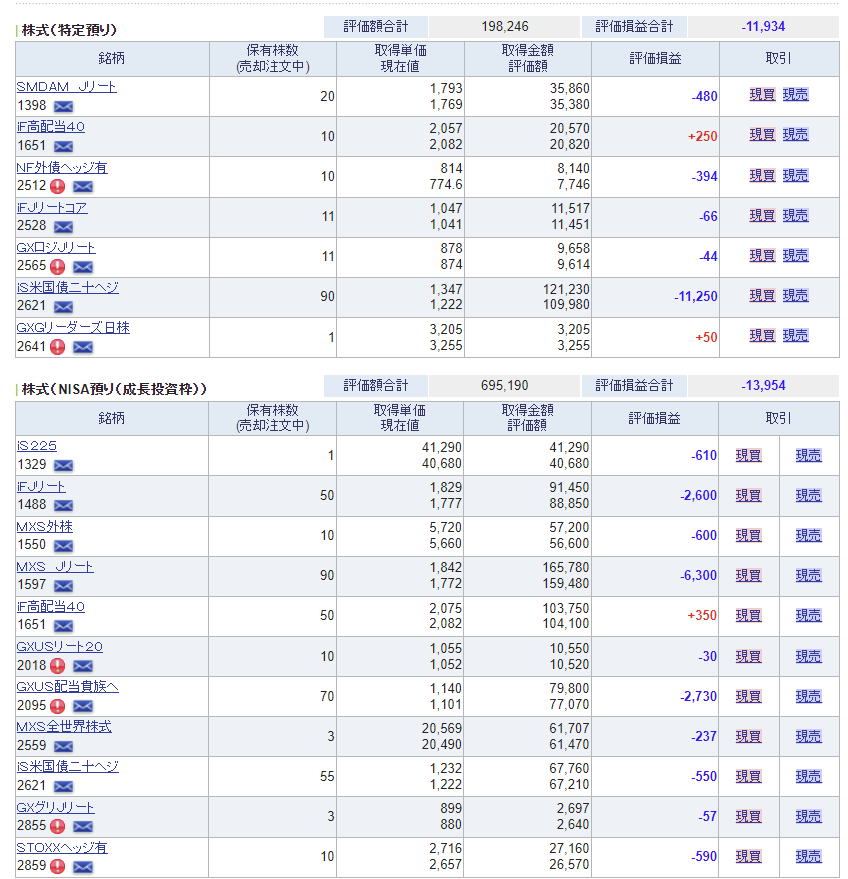Click red alert icon beside code 2565
The image size is (848, 879).
pos(57,266)
